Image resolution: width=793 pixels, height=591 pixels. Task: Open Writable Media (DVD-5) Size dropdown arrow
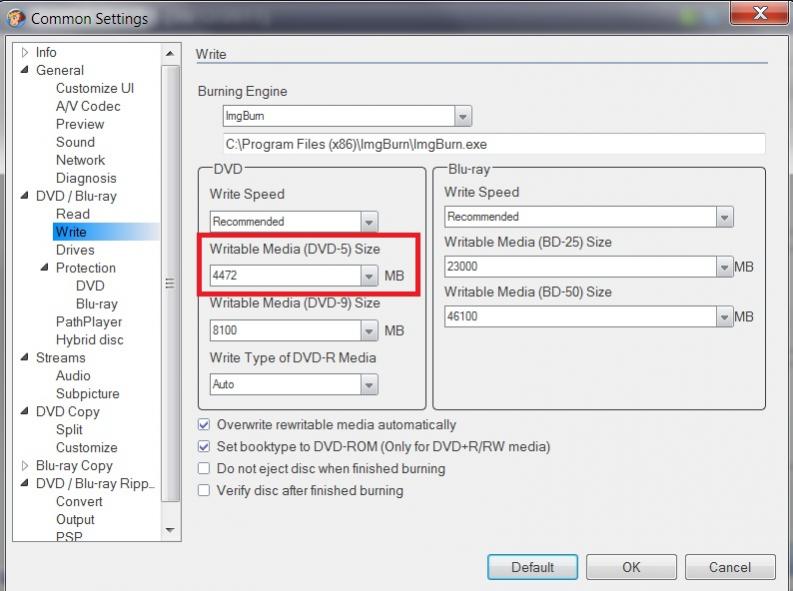pyautogui.click(x=369, y=276)
